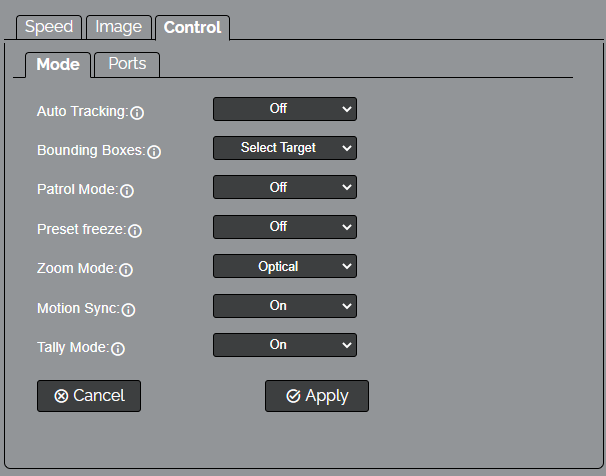Open the Ports sub-tab
Image resolution: width=606 pixels, height=476 pixels.
[x=127, y=65]
